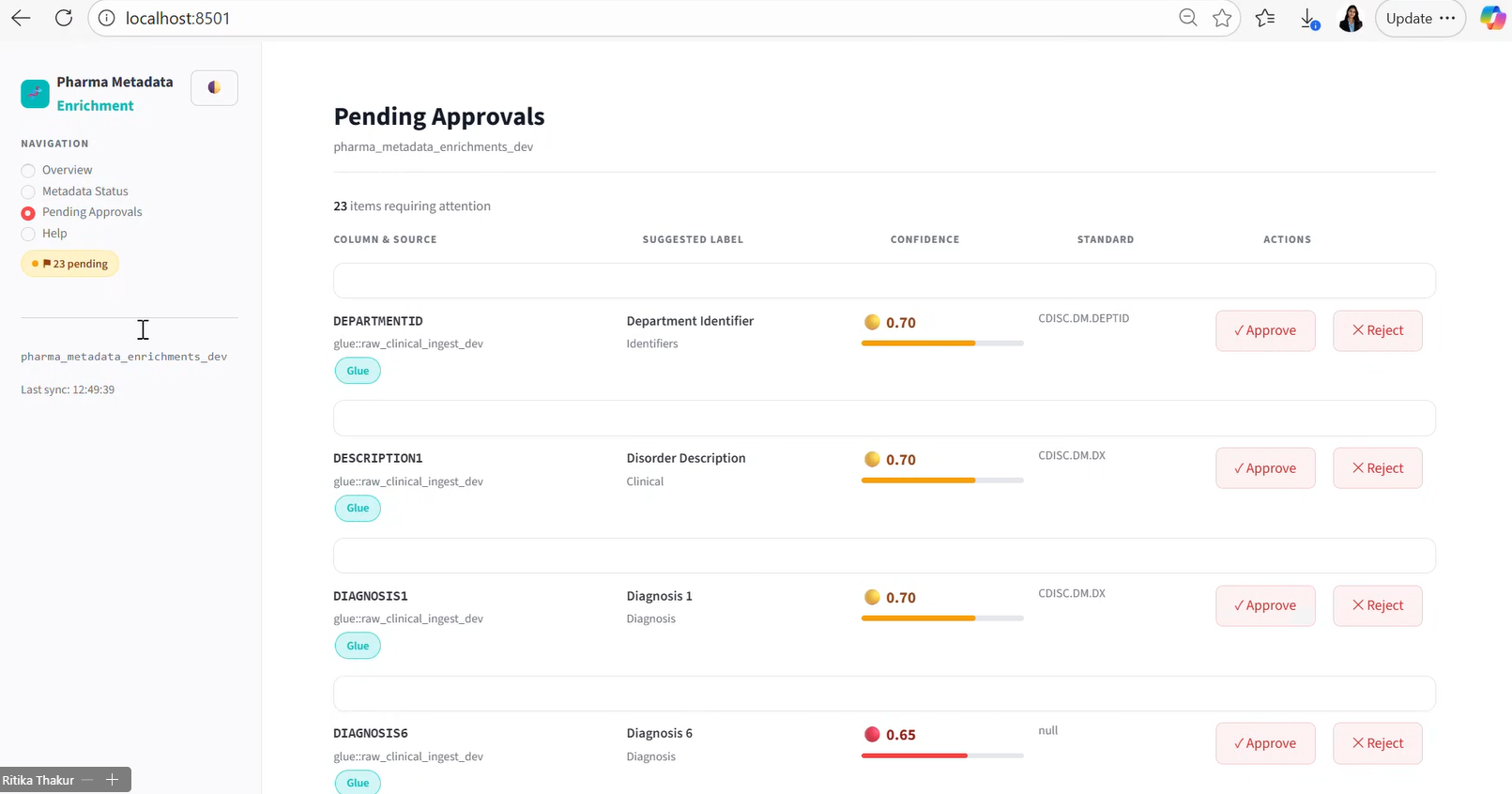Screen dimensions: 1512x794
Task: Bookmark page with star icon
Action: [1222, 18]
